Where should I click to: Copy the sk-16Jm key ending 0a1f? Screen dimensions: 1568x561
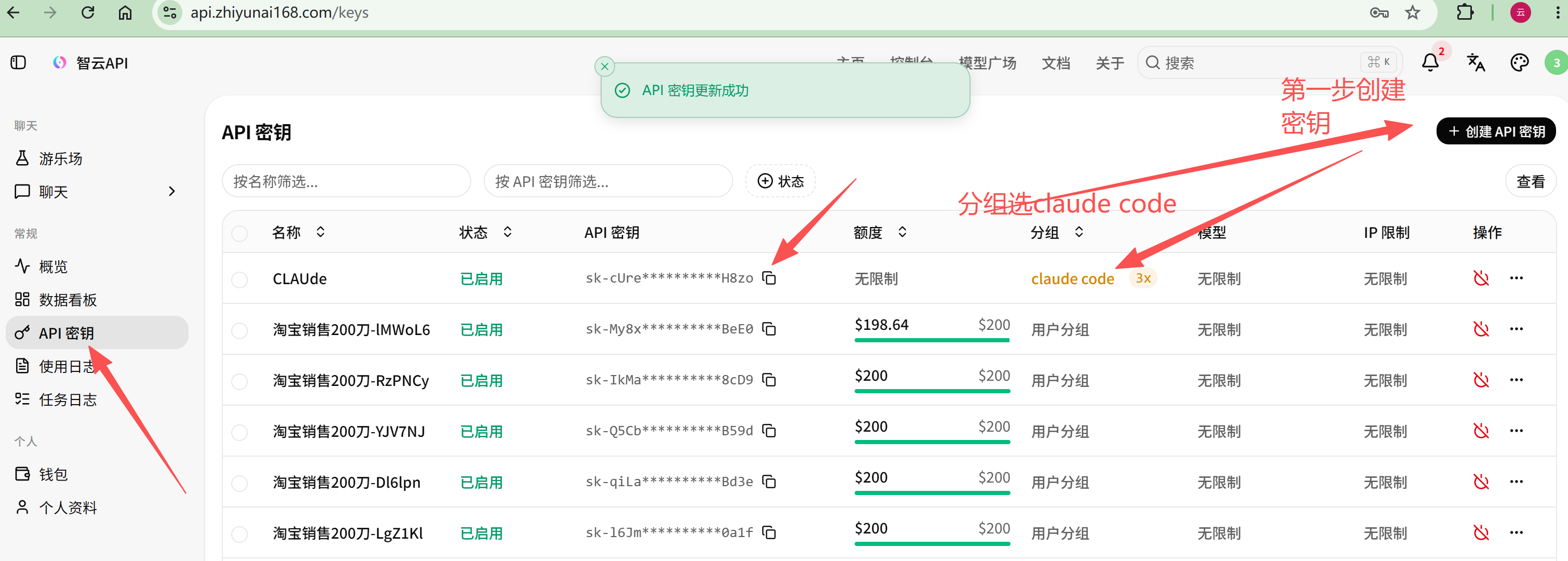[x=769, y=533]
